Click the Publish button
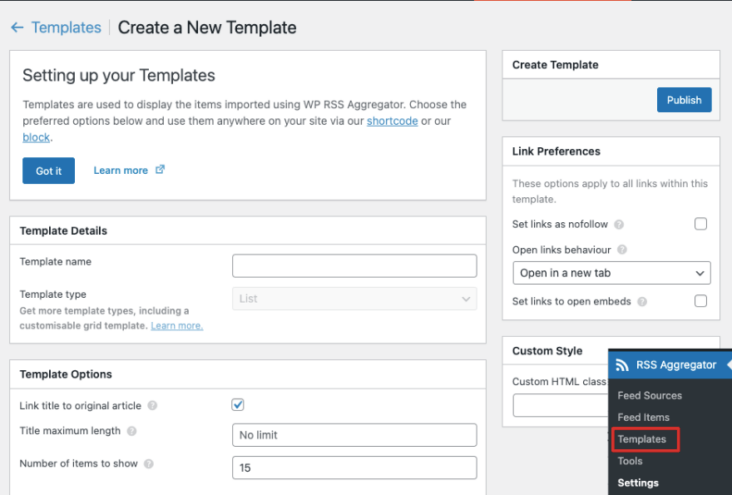The height and width of the screenshot is (495, 732). (684, 100)
